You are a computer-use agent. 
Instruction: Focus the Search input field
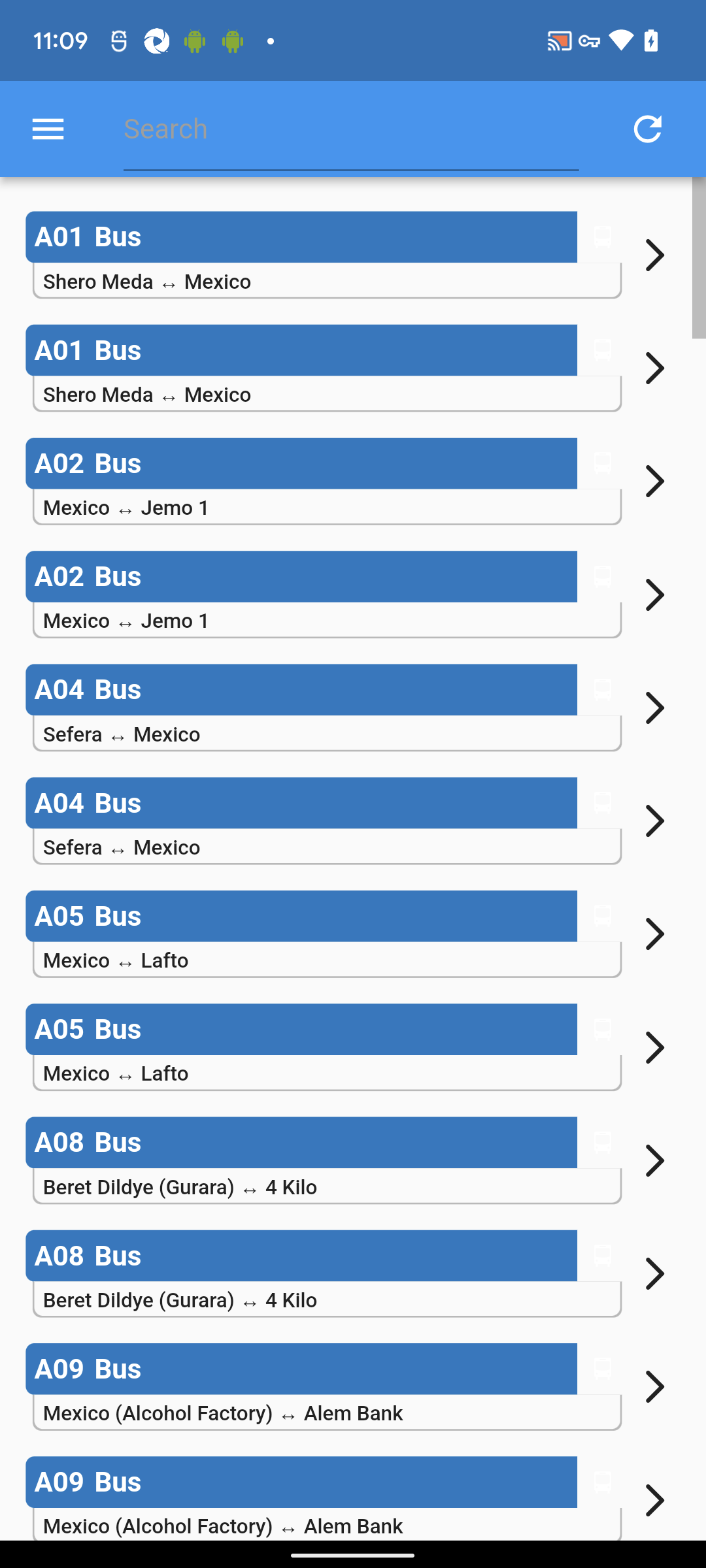[x=350, y=129]
